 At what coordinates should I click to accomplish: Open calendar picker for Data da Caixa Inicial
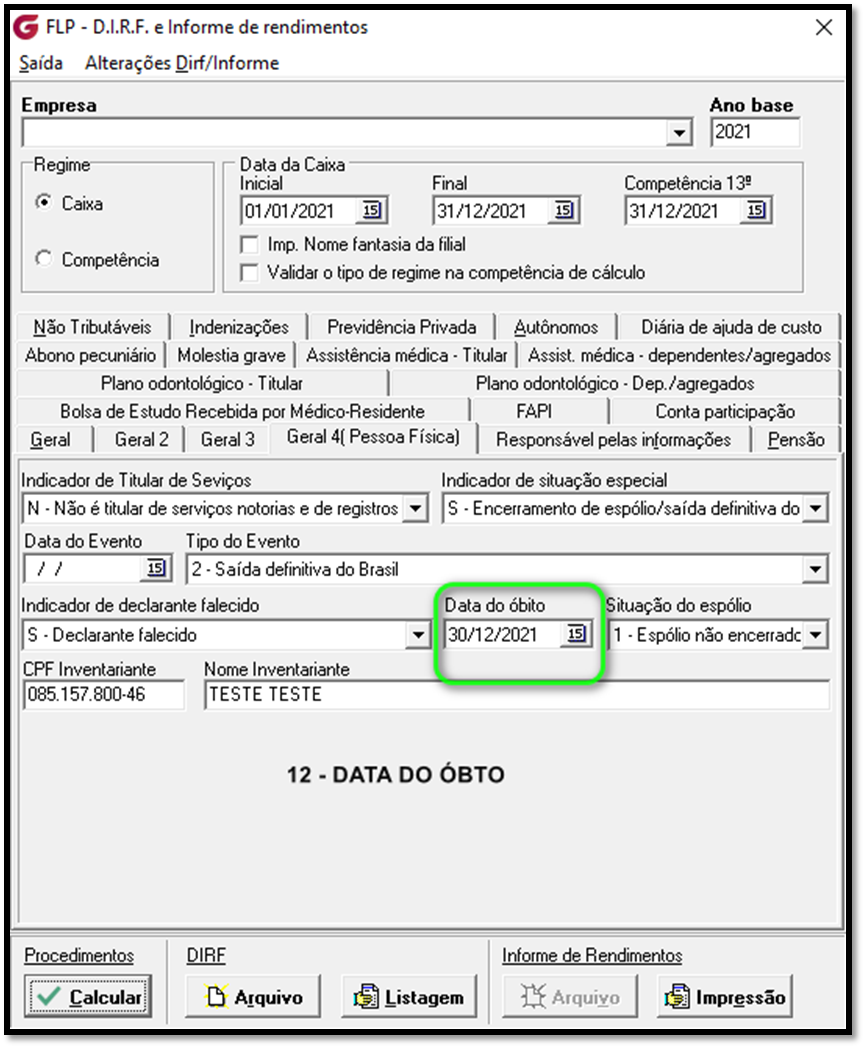372,211
